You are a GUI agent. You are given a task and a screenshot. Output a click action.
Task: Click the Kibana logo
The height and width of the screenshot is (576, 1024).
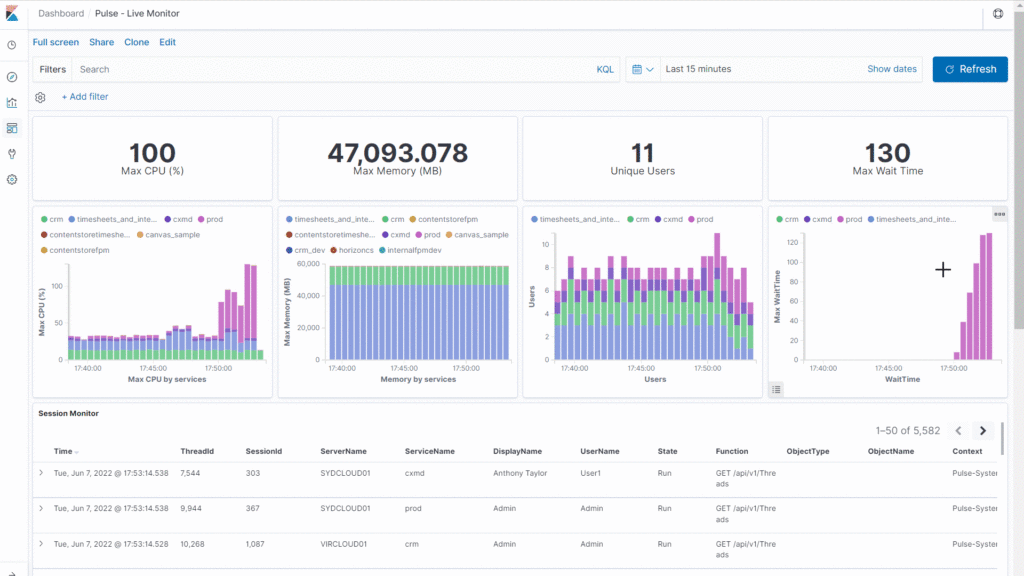[12, 14]
